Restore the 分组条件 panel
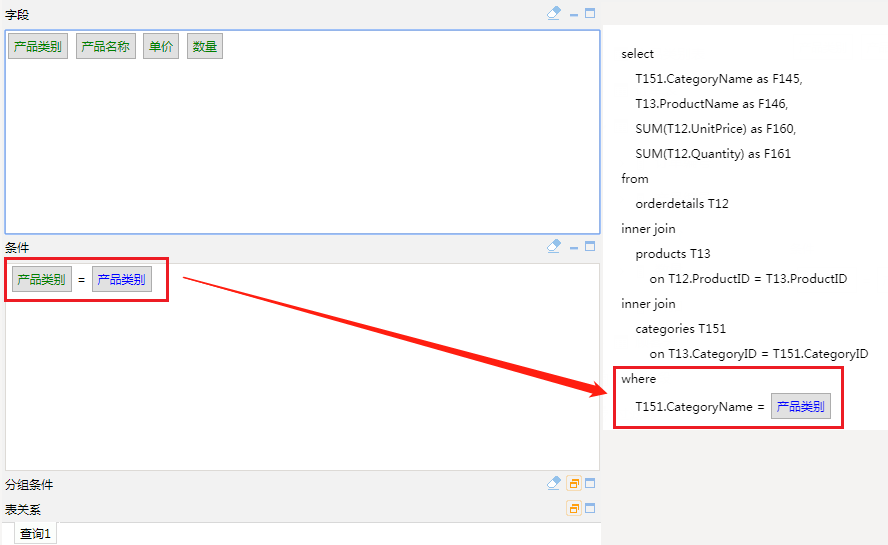 [574, 483]
